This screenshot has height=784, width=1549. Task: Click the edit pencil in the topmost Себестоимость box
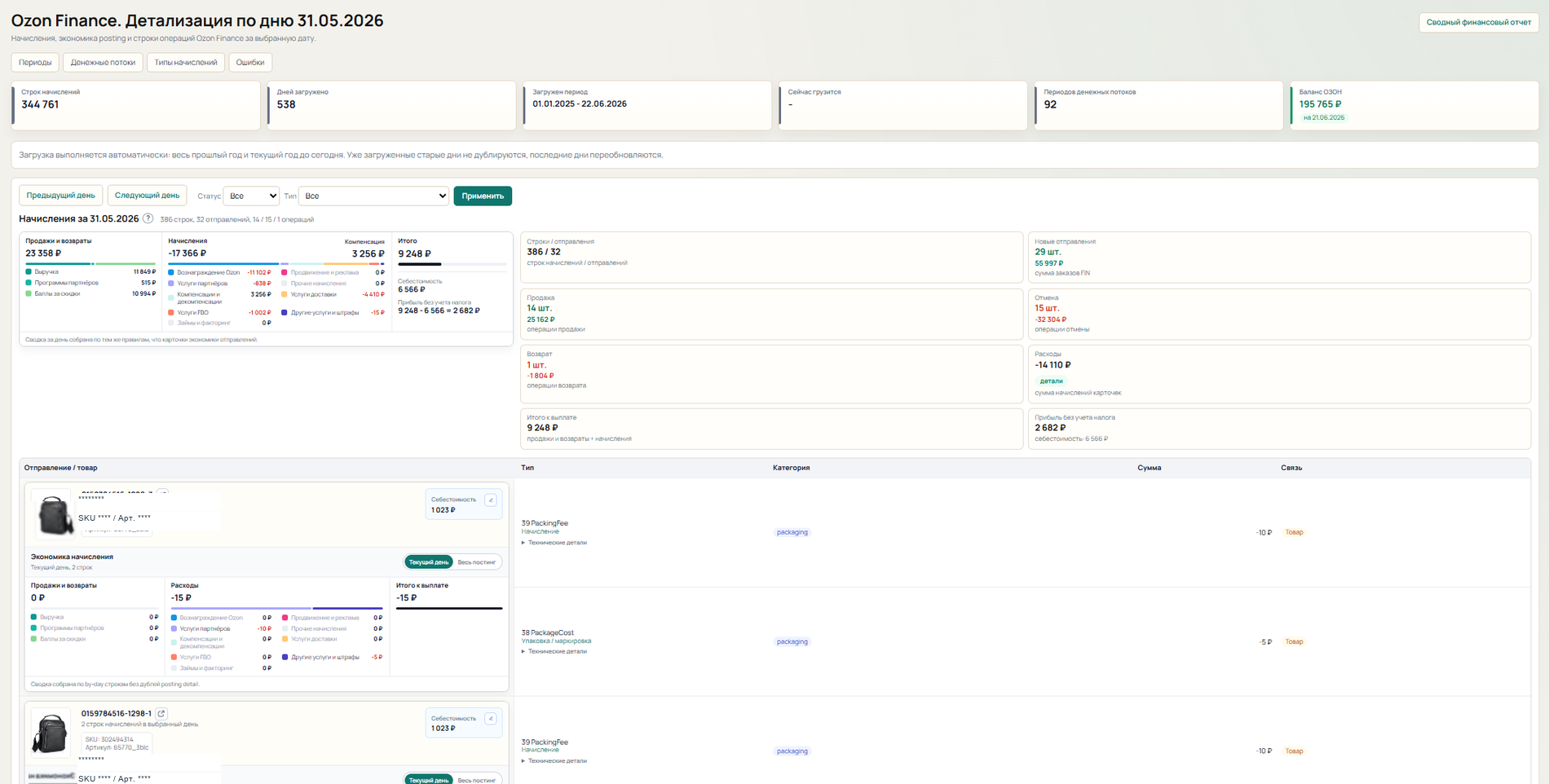click(491, 500)
